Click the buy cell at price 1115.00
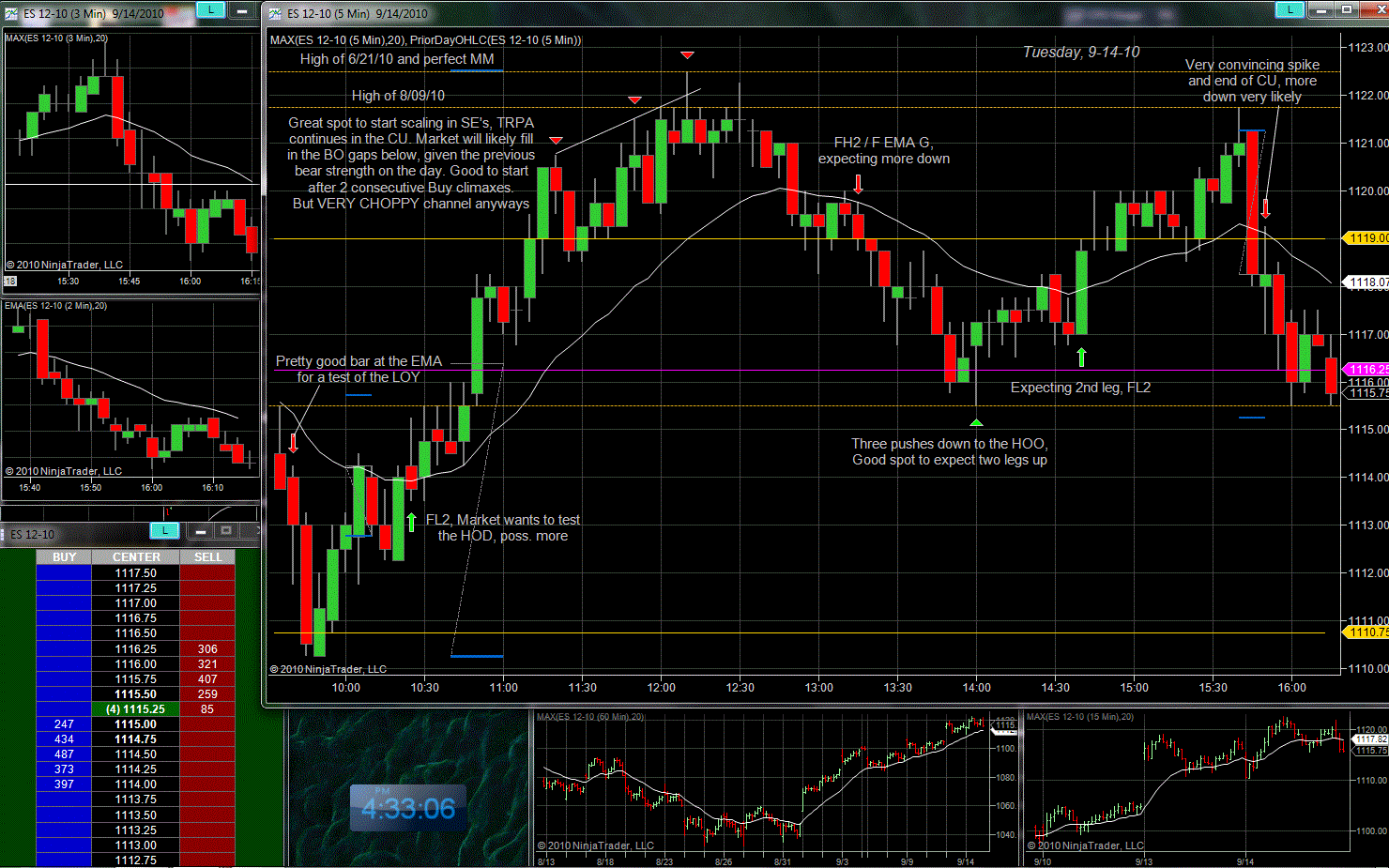 tap(64, 724)
